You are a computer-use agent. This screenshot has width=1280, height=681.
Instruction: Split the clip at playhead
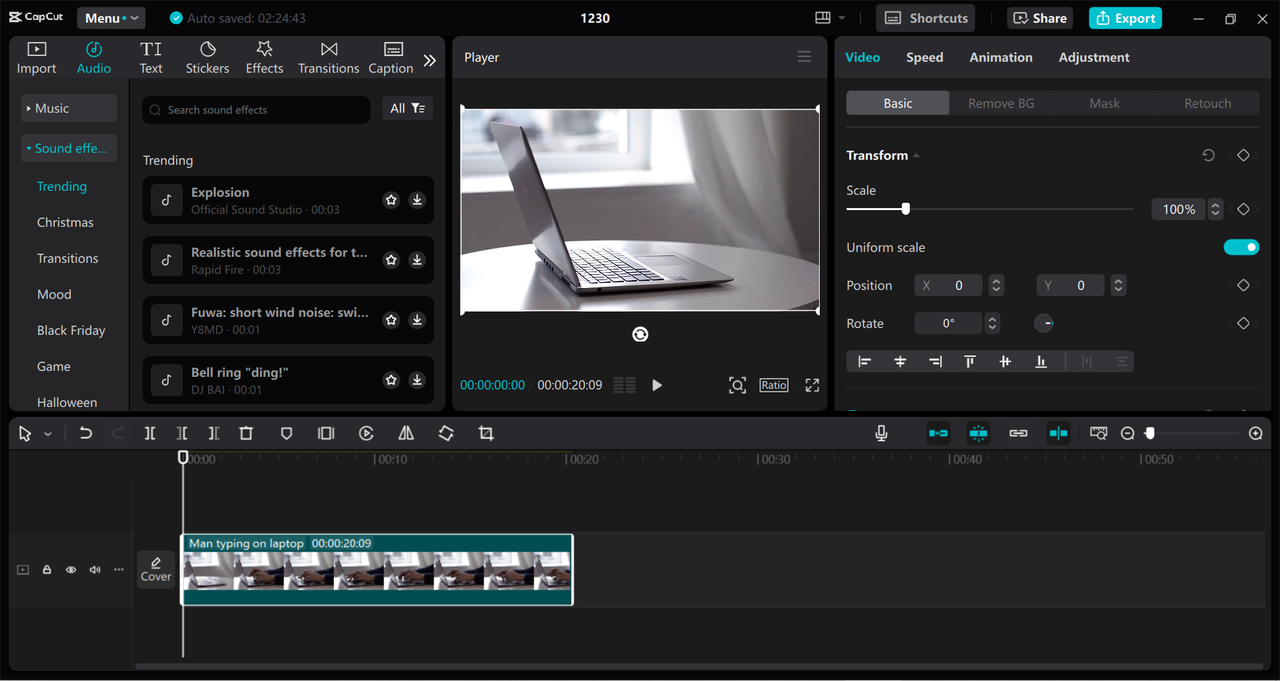pos(149,433)
